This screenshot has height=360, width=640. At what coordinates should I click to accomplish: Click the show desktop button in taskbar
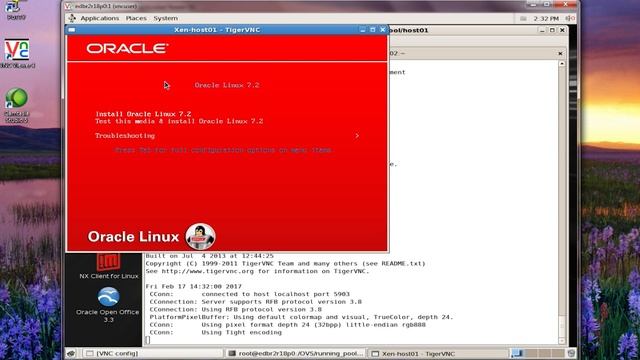[x=71, y=353]
